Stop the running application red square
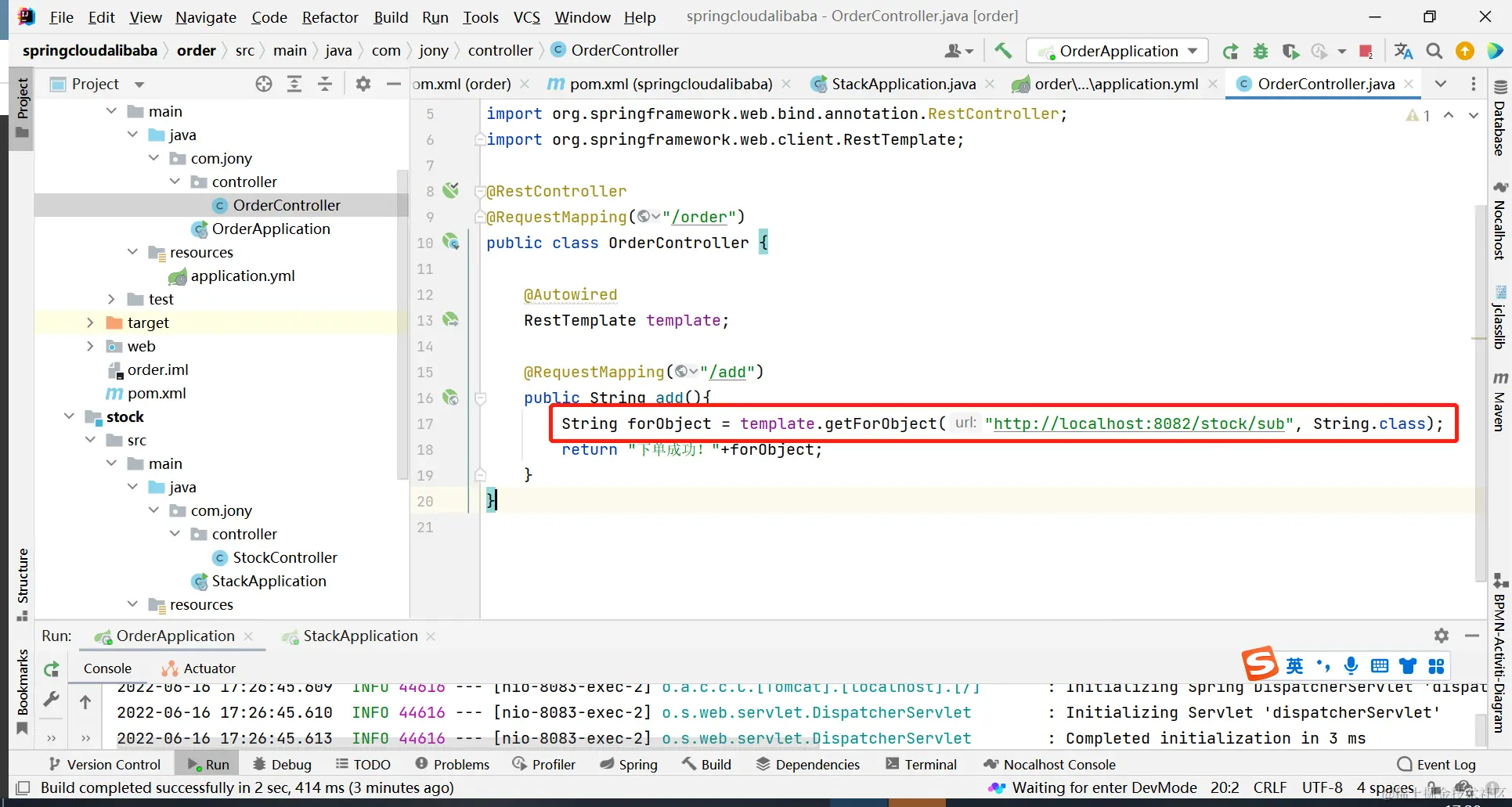This screenshot has height=807, width=1512. click(x=1366, y=51)
